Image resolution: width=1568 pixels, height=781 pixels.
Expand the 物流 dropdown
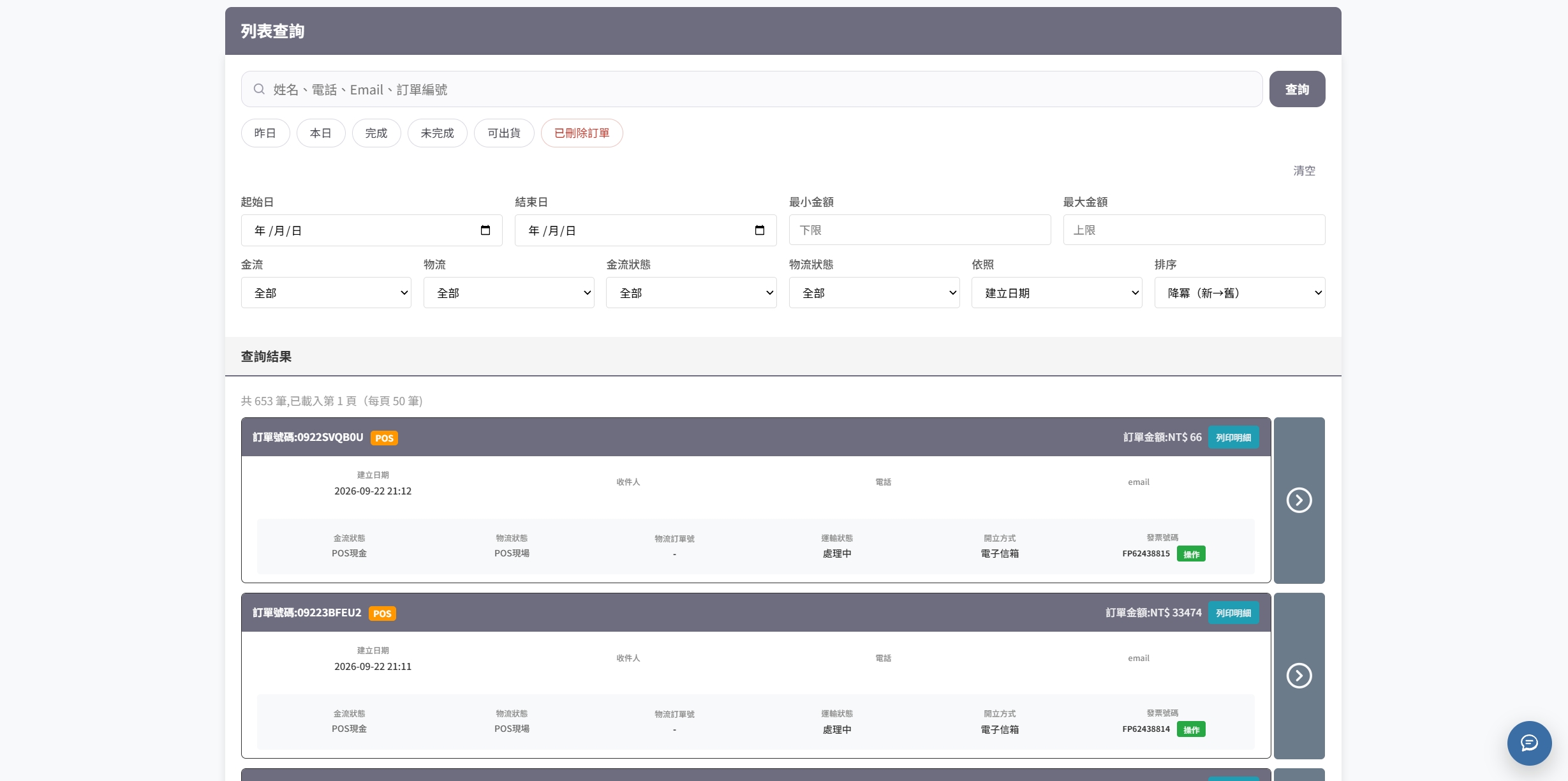[x=509, y=293]
